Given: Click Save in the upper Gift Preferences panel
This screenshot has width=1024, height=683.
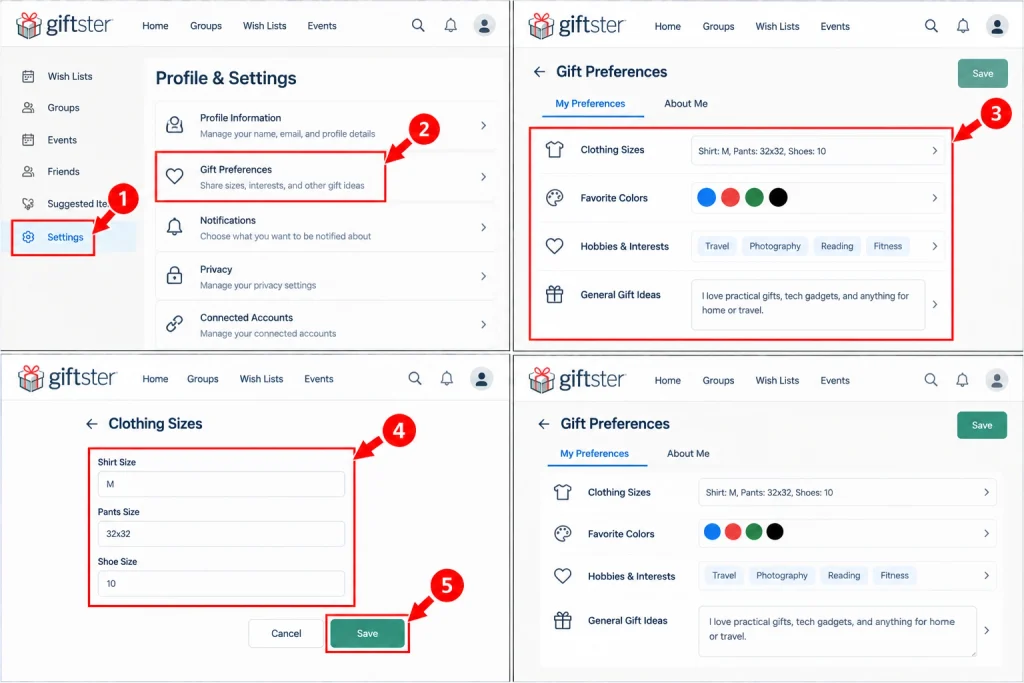Looking at the screenshot, I should point(982,73).
